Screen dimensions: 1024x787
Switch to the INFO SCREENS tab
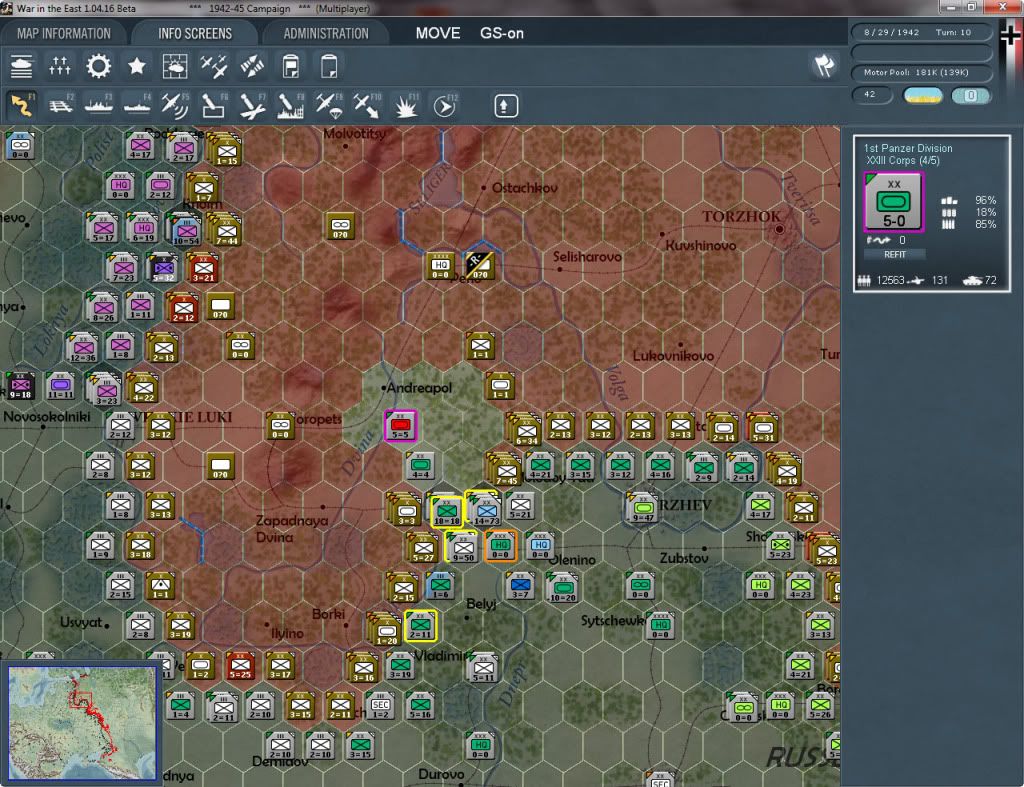195,33
